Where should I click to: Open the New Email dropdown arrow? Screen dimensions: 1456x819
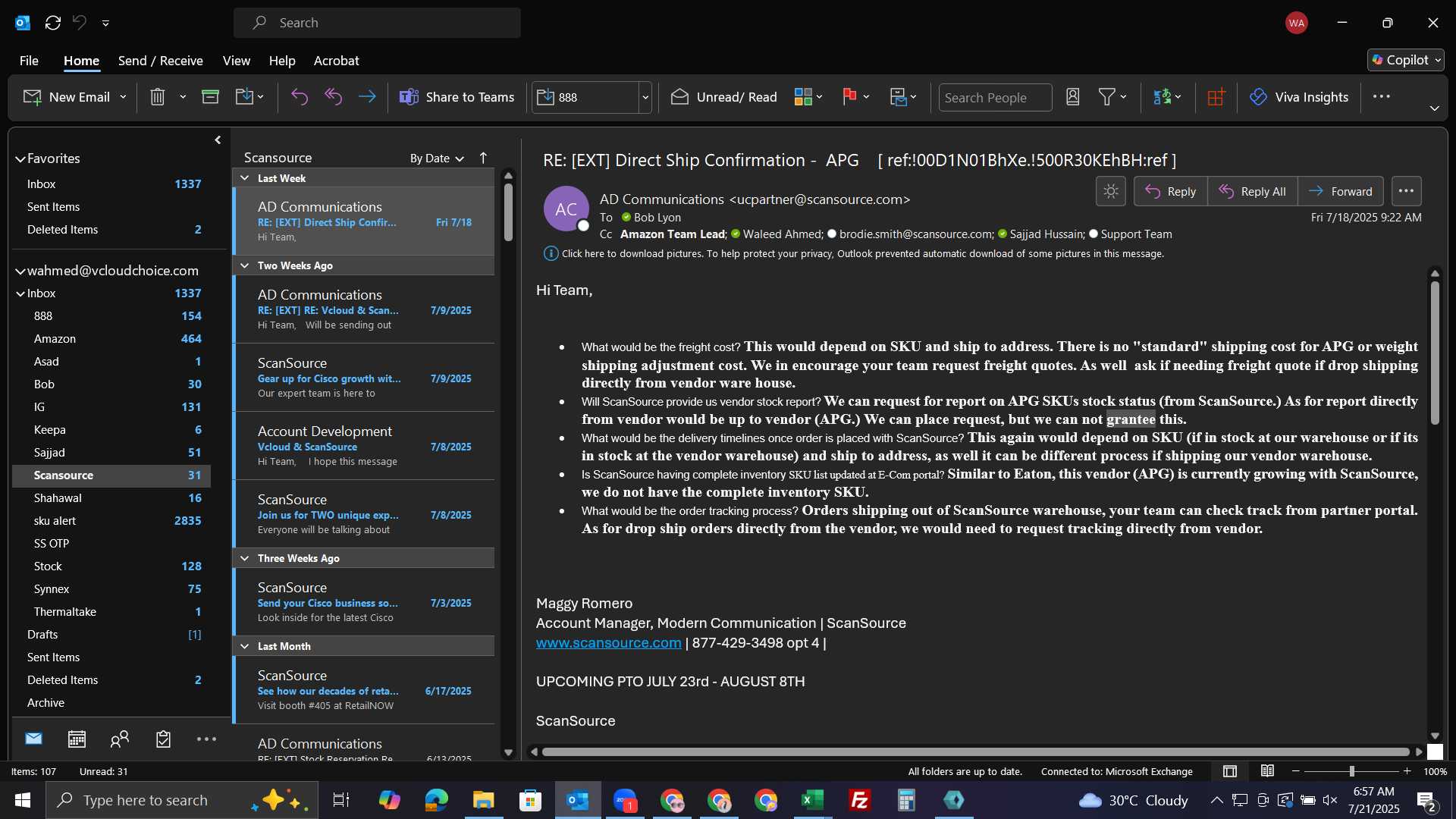coord(123,97)
